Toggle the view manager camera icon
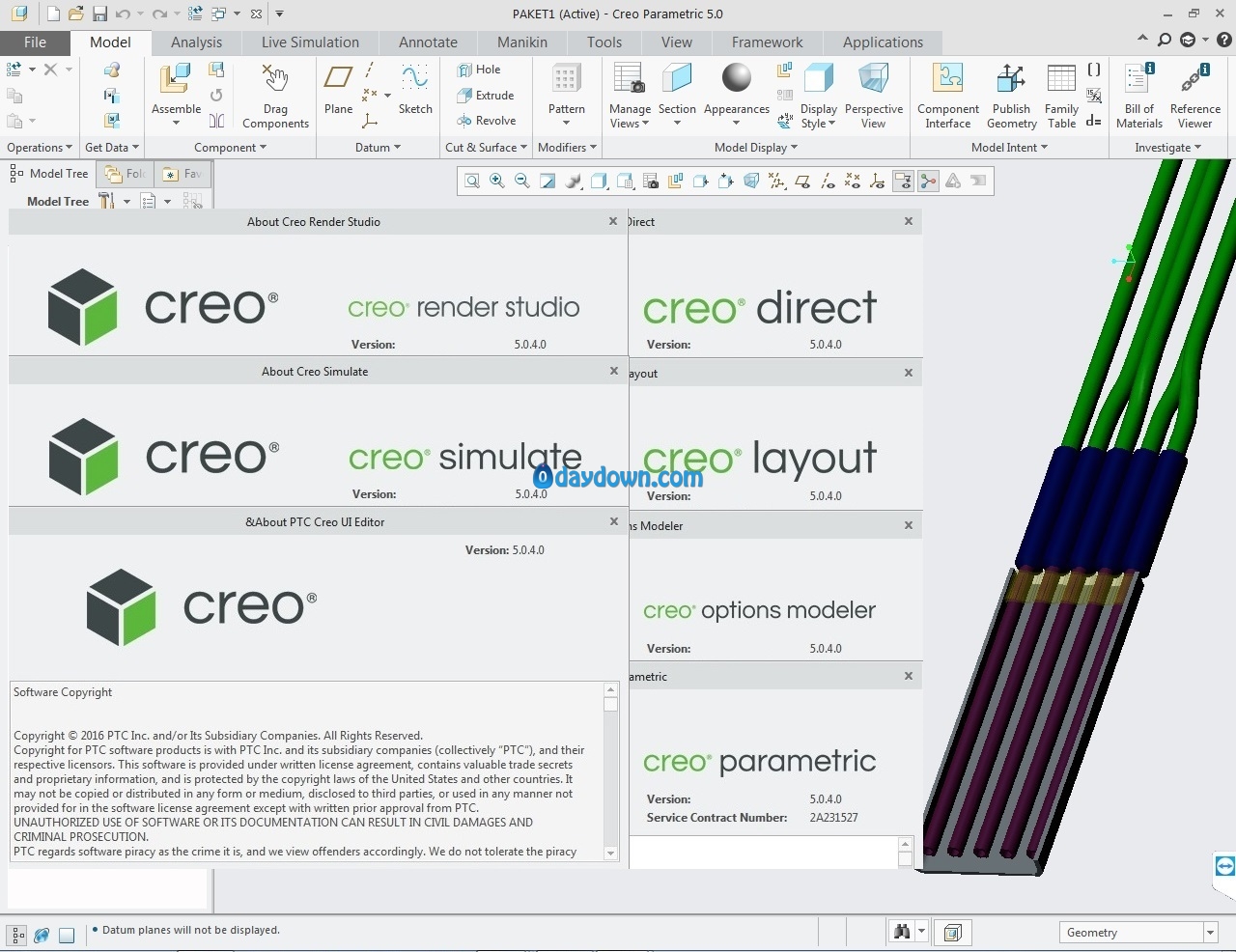Screen dimensions: 1236x952 click(651, 181)
